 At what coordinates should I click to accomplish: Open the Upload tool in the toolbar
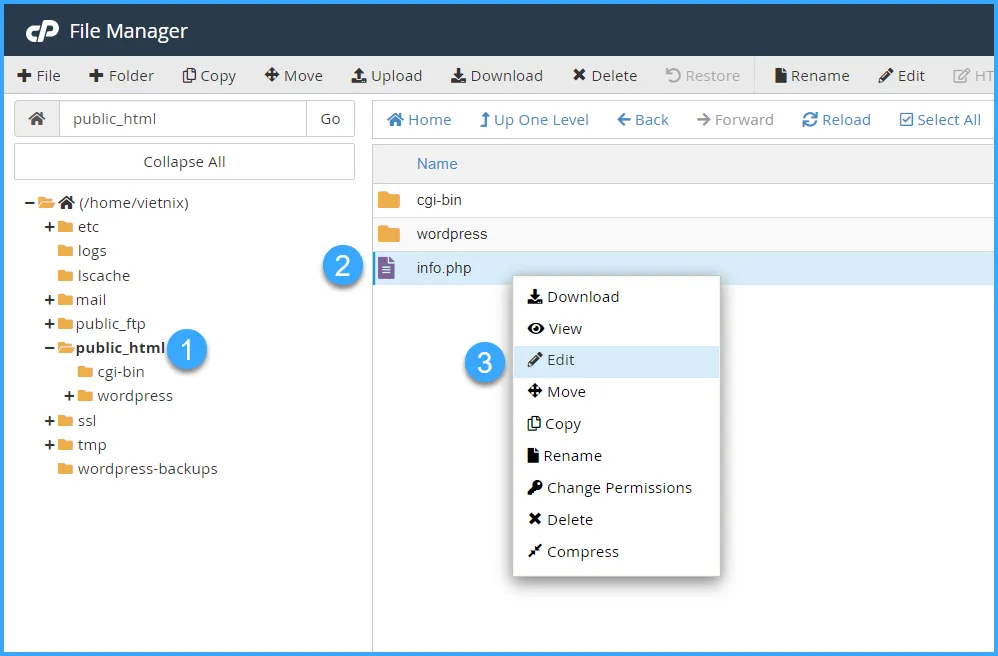[386, 75]
